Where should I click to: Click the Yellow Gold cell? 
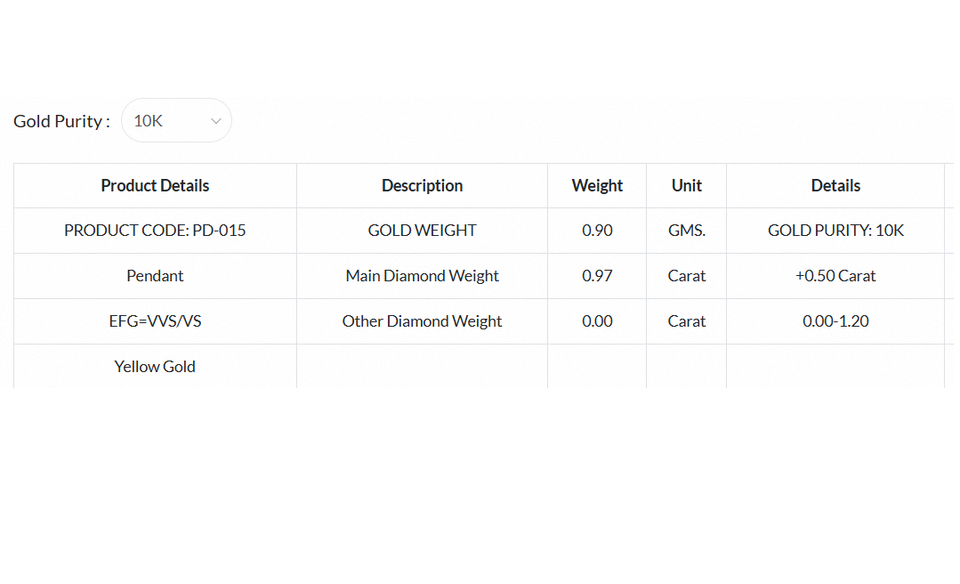pyautogui.click(x=155, y=366)
